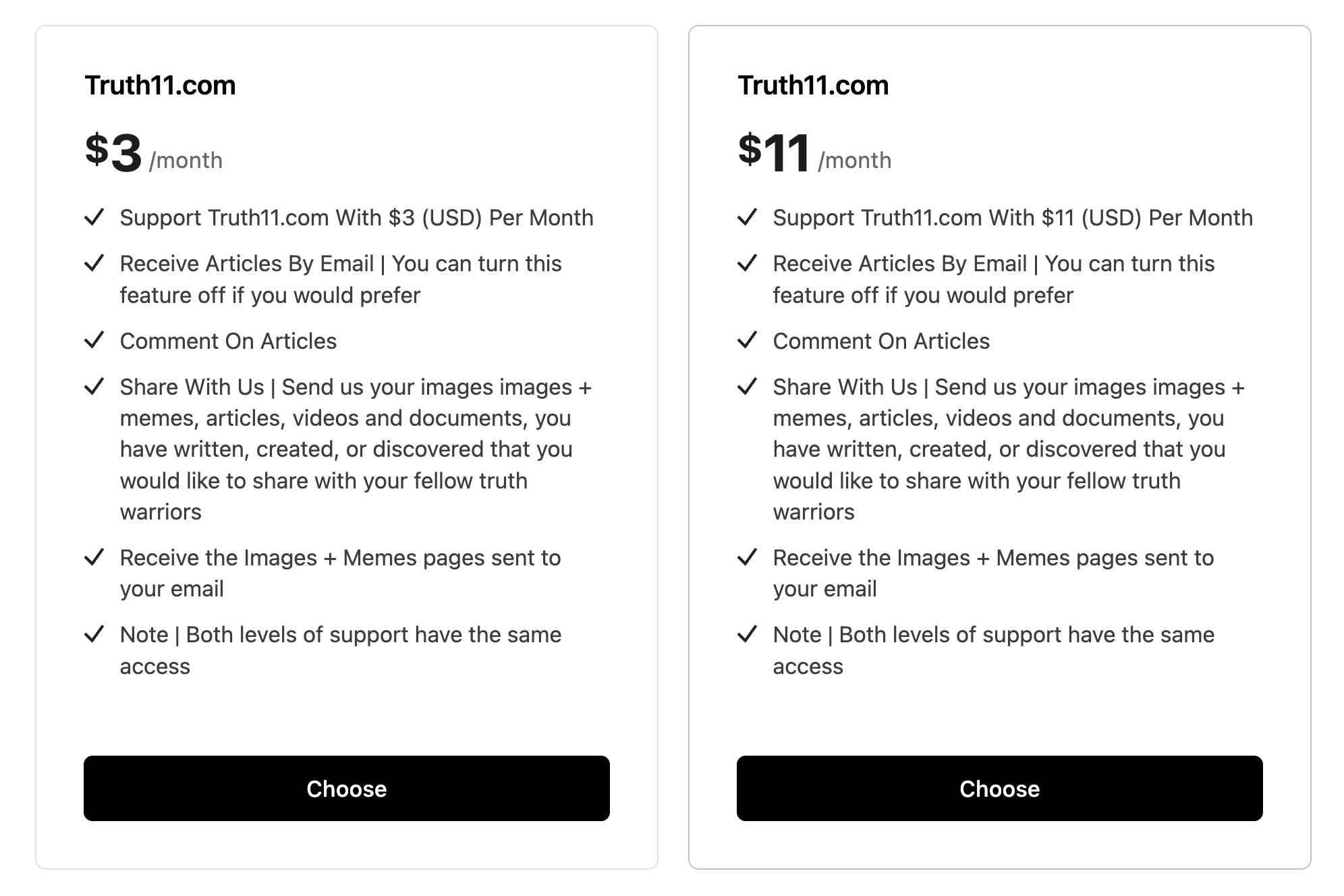Image resolution: width=1344 pixels, height=896 pixels.
Task: Click the "Comment On Articles" text in the $3 plan
Action: (228, 341)
